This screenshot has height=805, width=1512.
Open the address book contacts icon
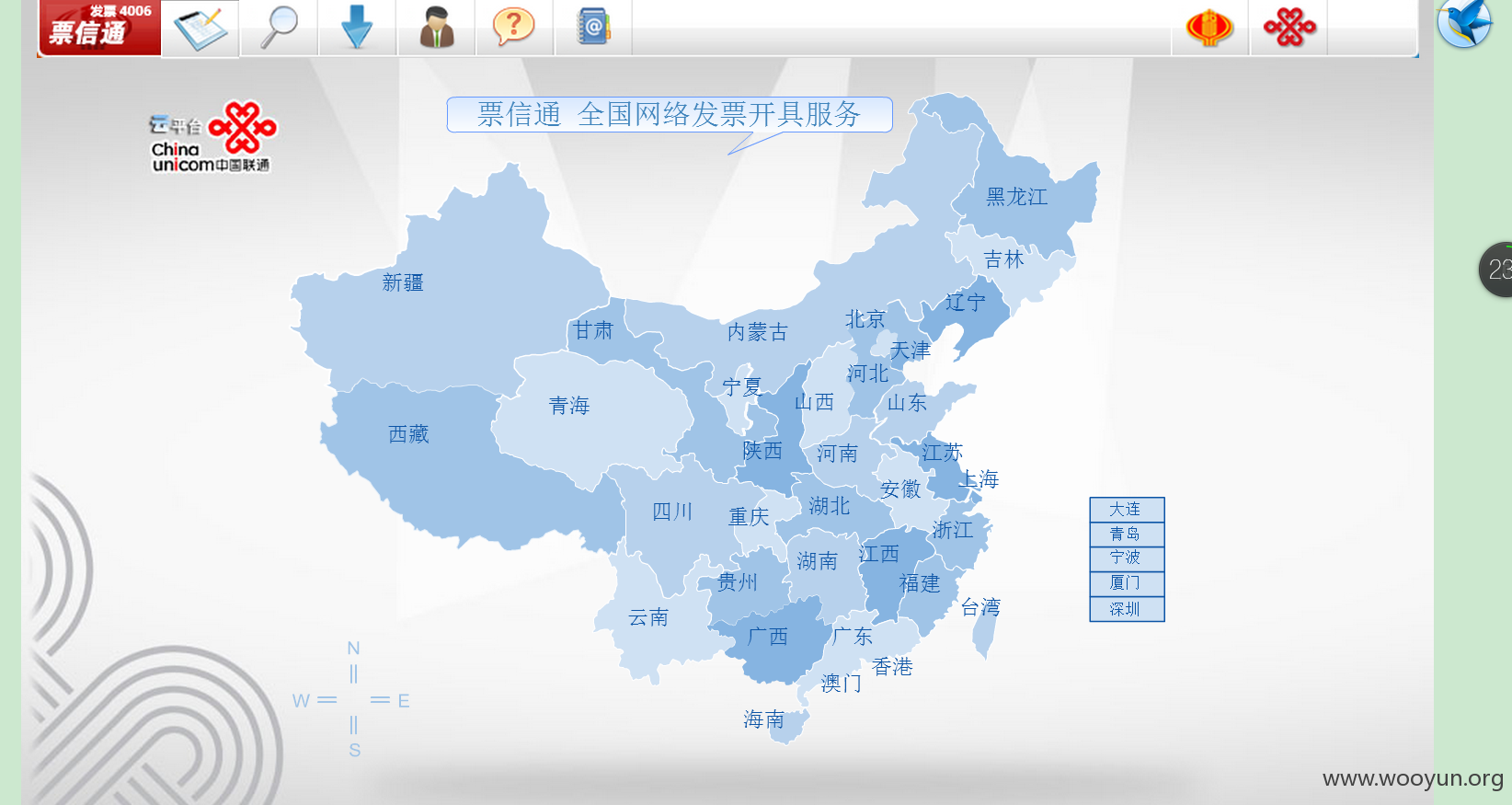point(593,27)
